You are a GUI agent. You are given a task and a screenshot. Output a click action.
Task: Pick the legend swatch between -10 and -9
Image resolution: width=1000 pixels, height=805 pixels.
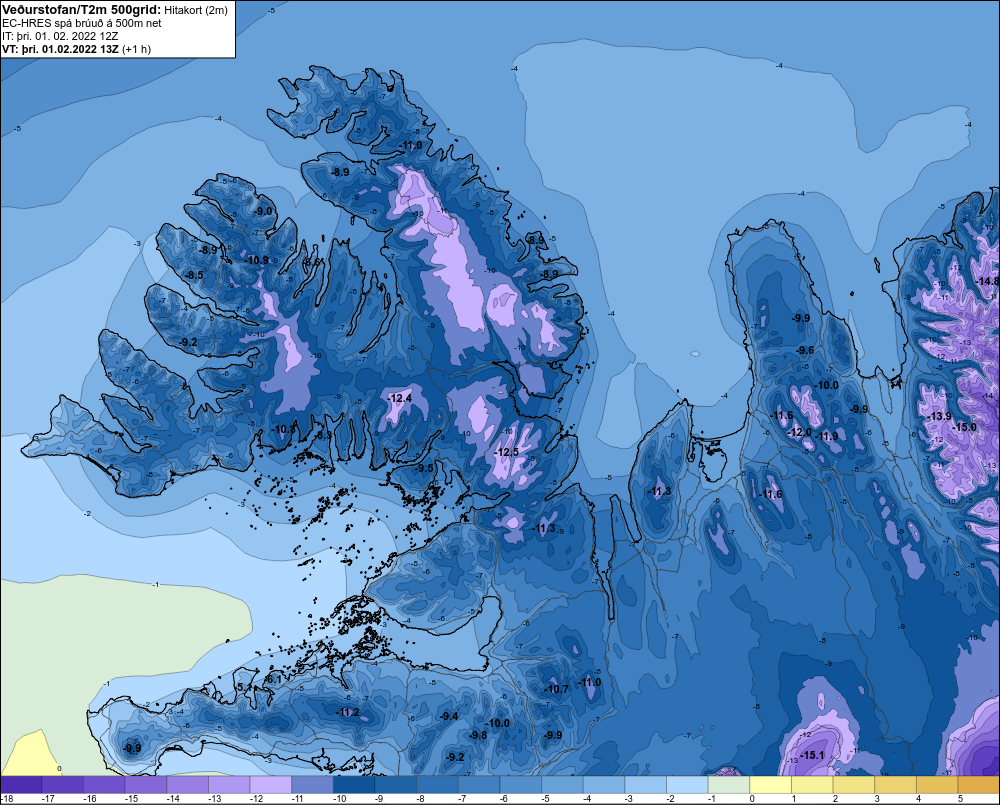(354, 785)
